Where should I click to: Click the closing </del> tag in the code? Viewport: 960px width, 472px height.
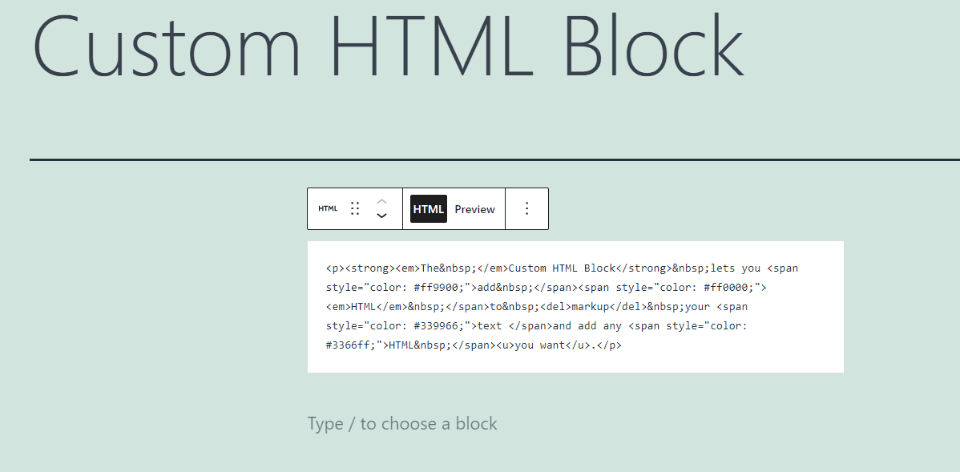point(628,307)
